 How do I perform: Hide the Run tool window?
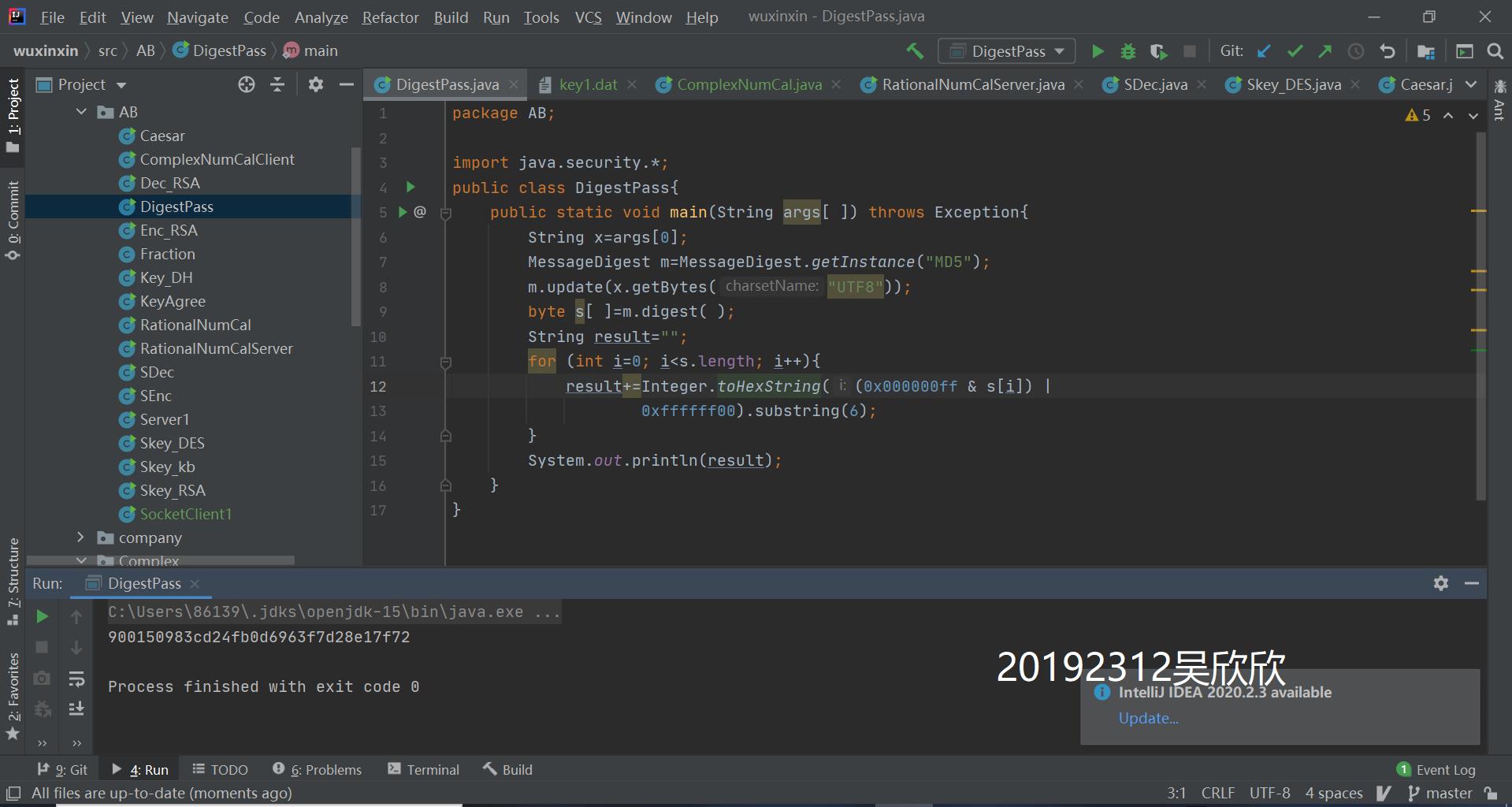click(1471, 583)
